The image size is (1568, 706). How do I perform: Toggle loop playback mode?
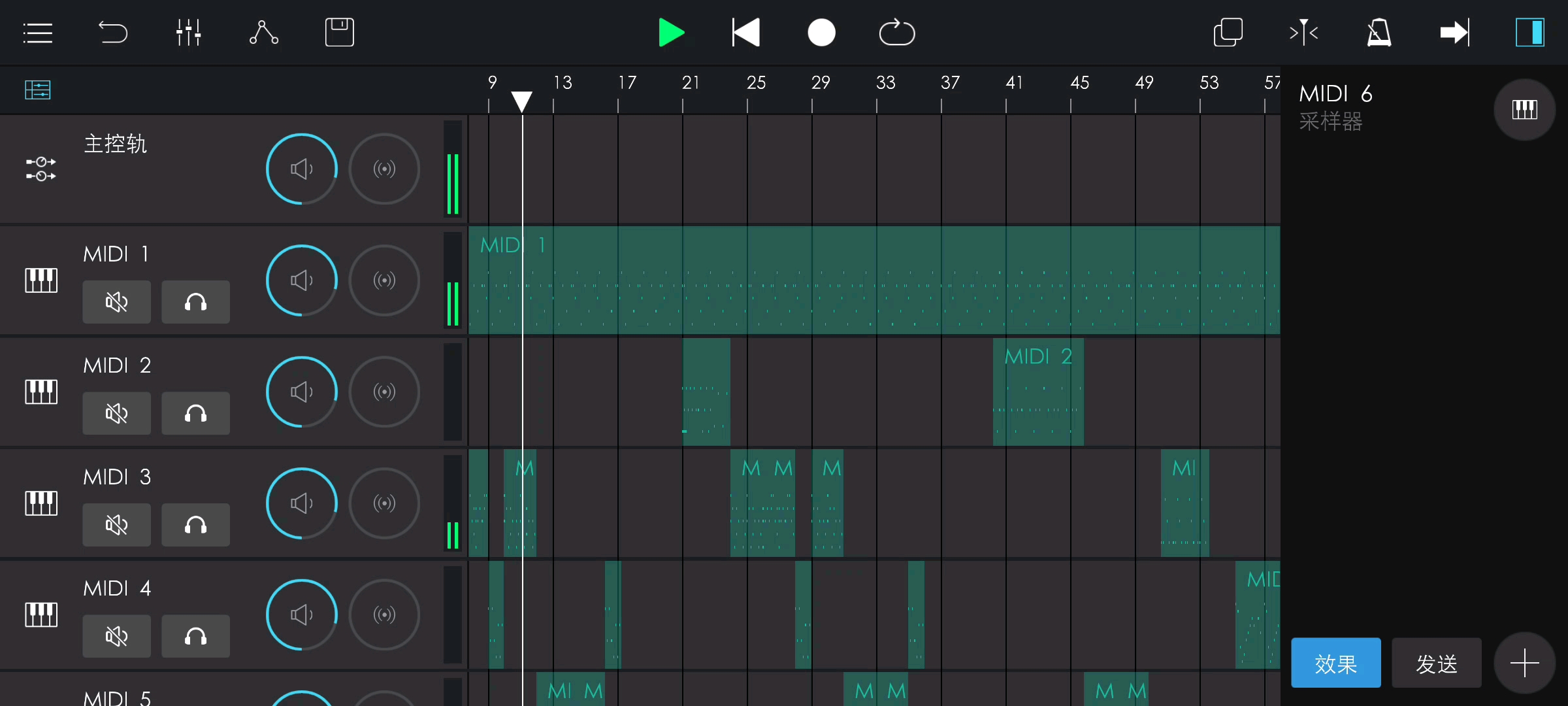897,33
